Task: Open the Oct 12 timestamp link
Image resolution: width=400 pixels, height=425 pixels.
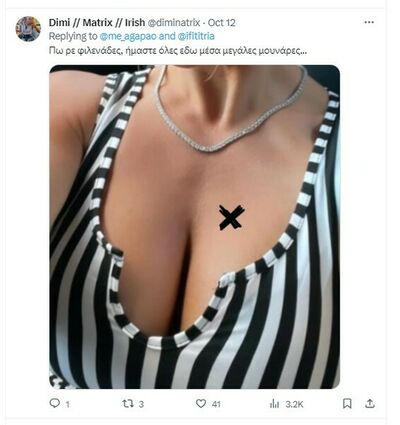Action: (222, 23)
